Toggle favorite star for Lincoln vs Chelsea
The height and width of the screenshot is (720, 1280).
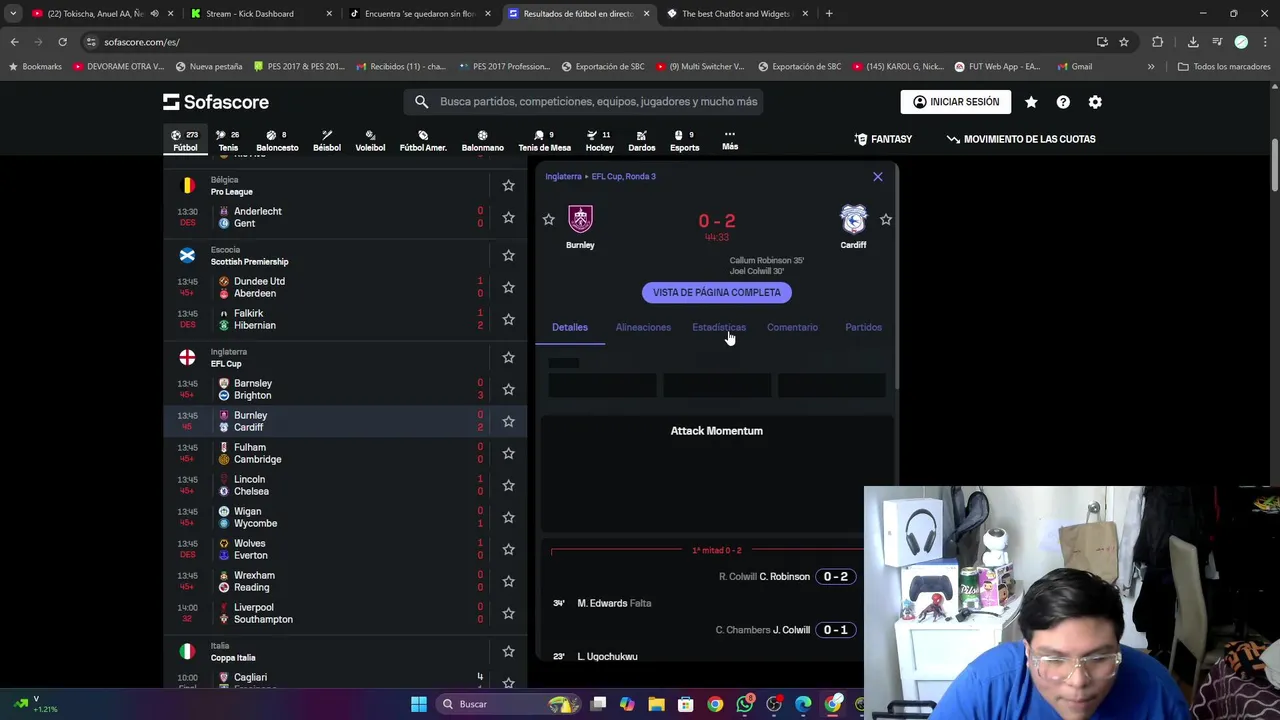[x=508, y=485]
